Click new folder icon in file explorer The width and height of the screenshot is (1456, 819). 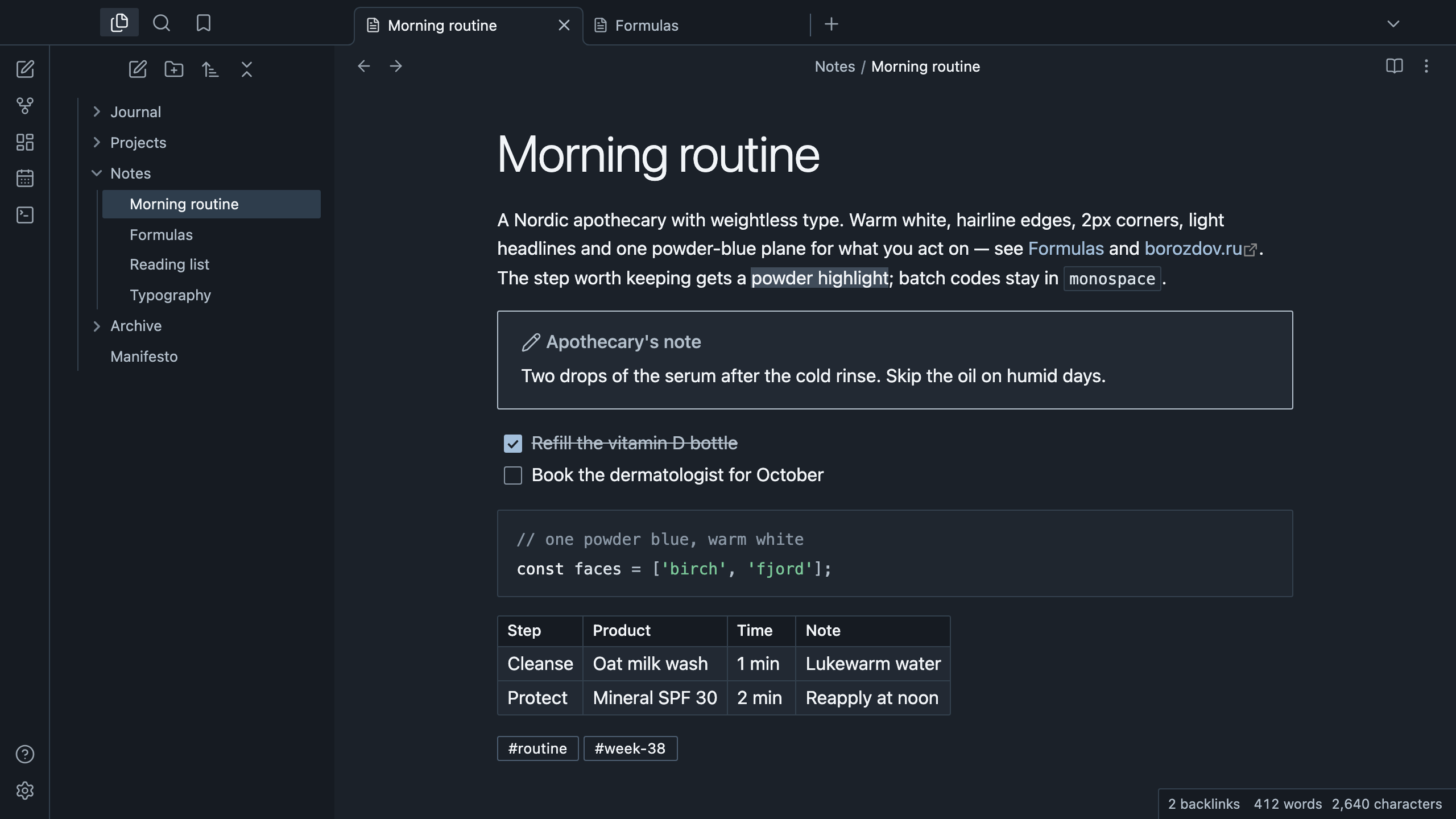(x=174, y=69)
